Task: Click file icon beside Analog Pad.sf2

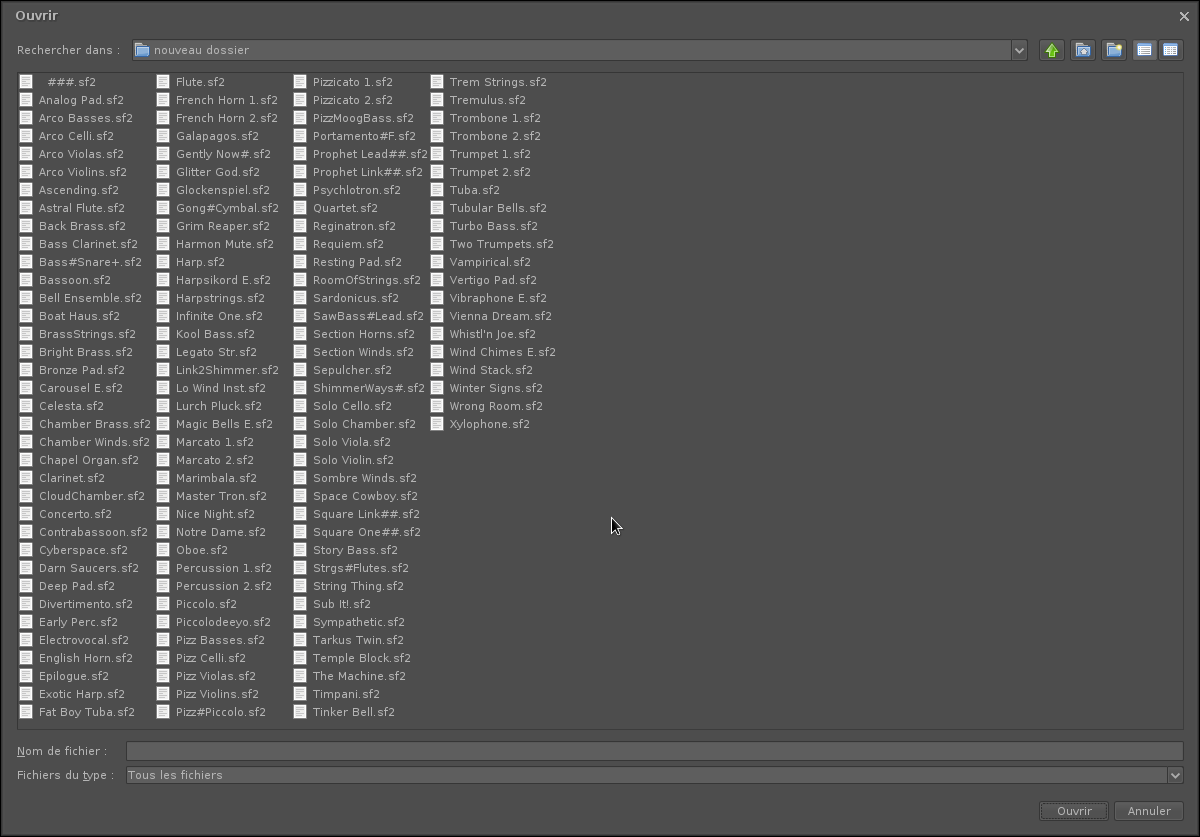Action: click(x=26, y=100)
